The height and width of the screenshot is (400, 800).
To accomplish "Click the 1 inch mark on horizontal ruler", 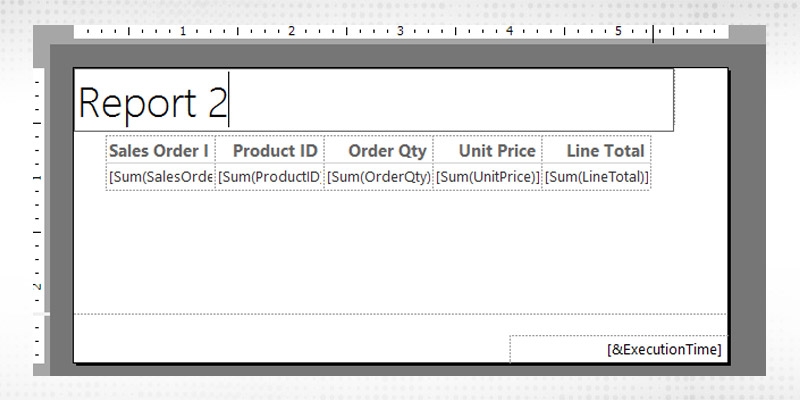I will 183,31.
